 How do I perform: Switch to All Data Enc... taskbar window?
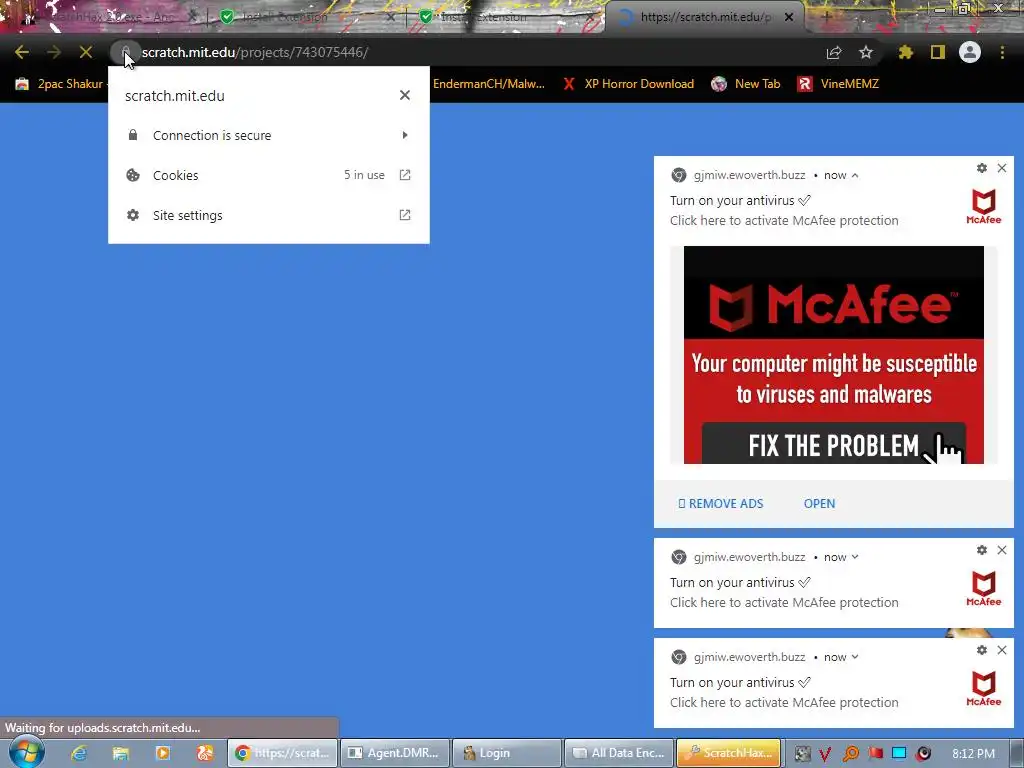[619, 753]
